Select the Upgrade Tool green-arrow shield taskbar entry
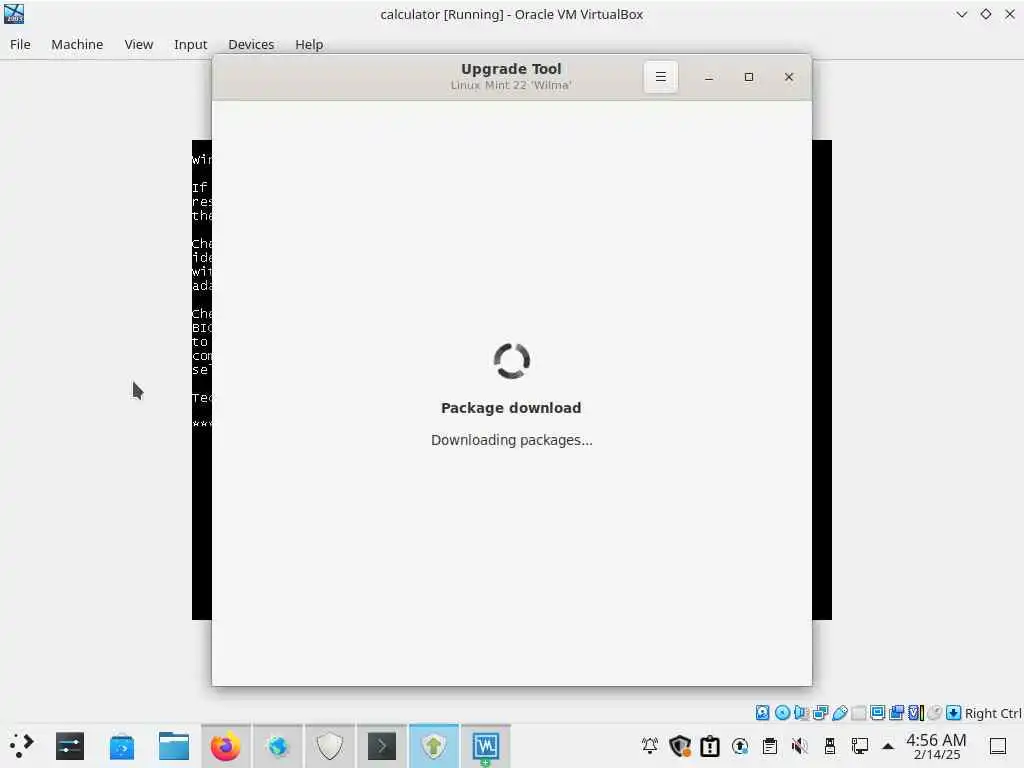Image resolution: width=1024 pixels, height=768 pixels. pyautogui.click(x=434, y=746)
